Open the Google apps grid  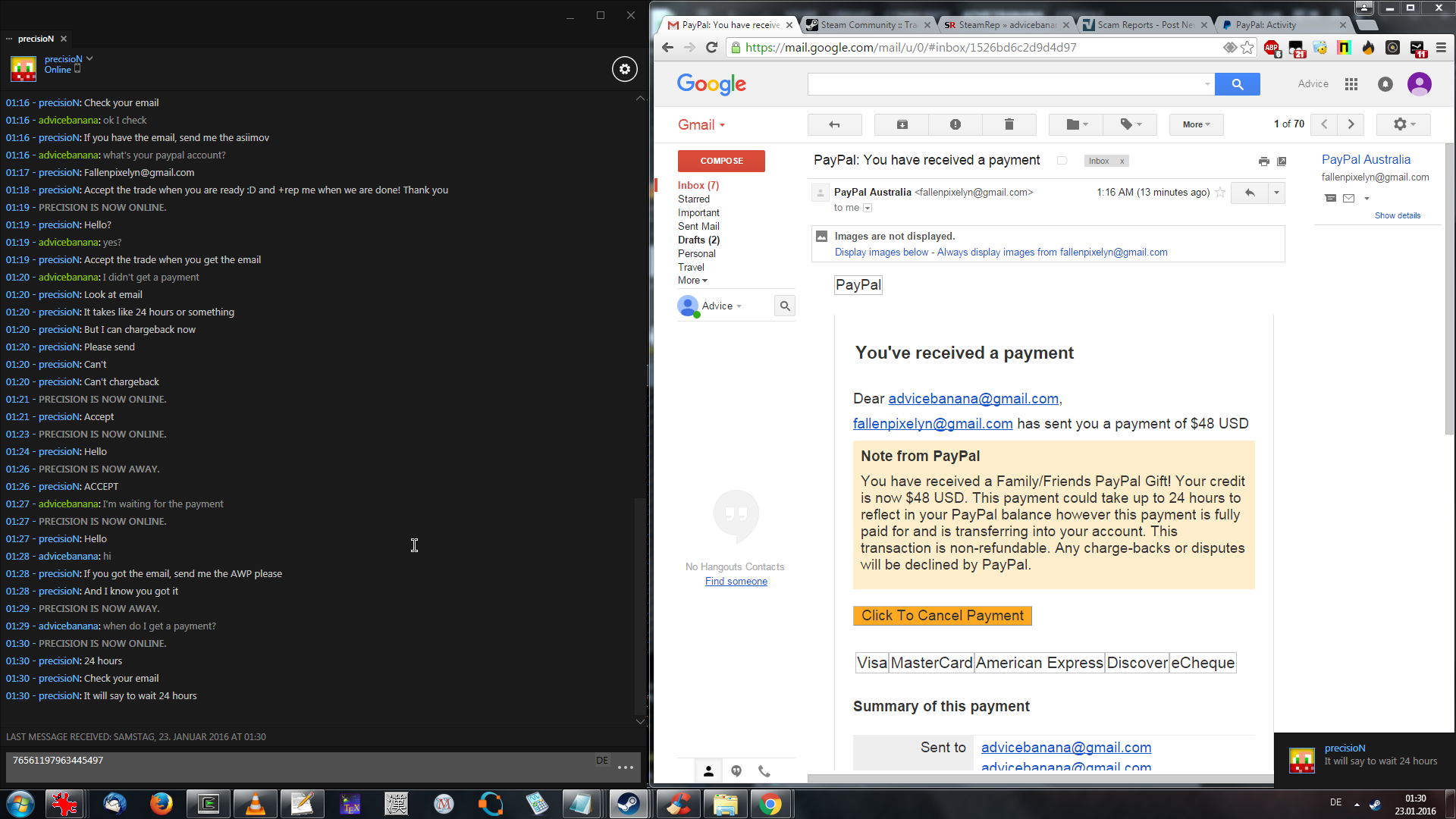coord(1351,84)
